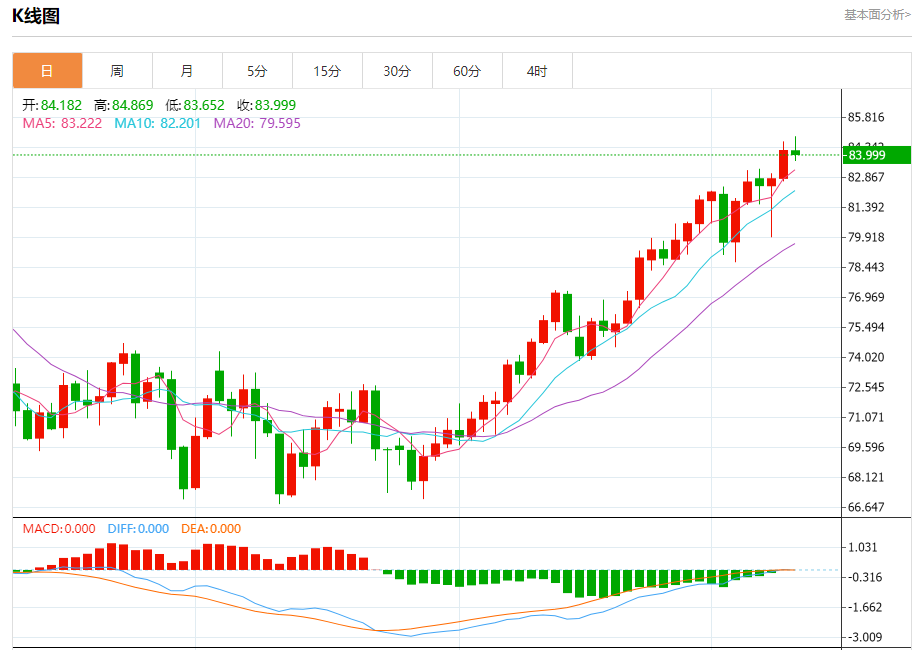
Task: Switch to the 周 weekly tab
Action: 118,71
